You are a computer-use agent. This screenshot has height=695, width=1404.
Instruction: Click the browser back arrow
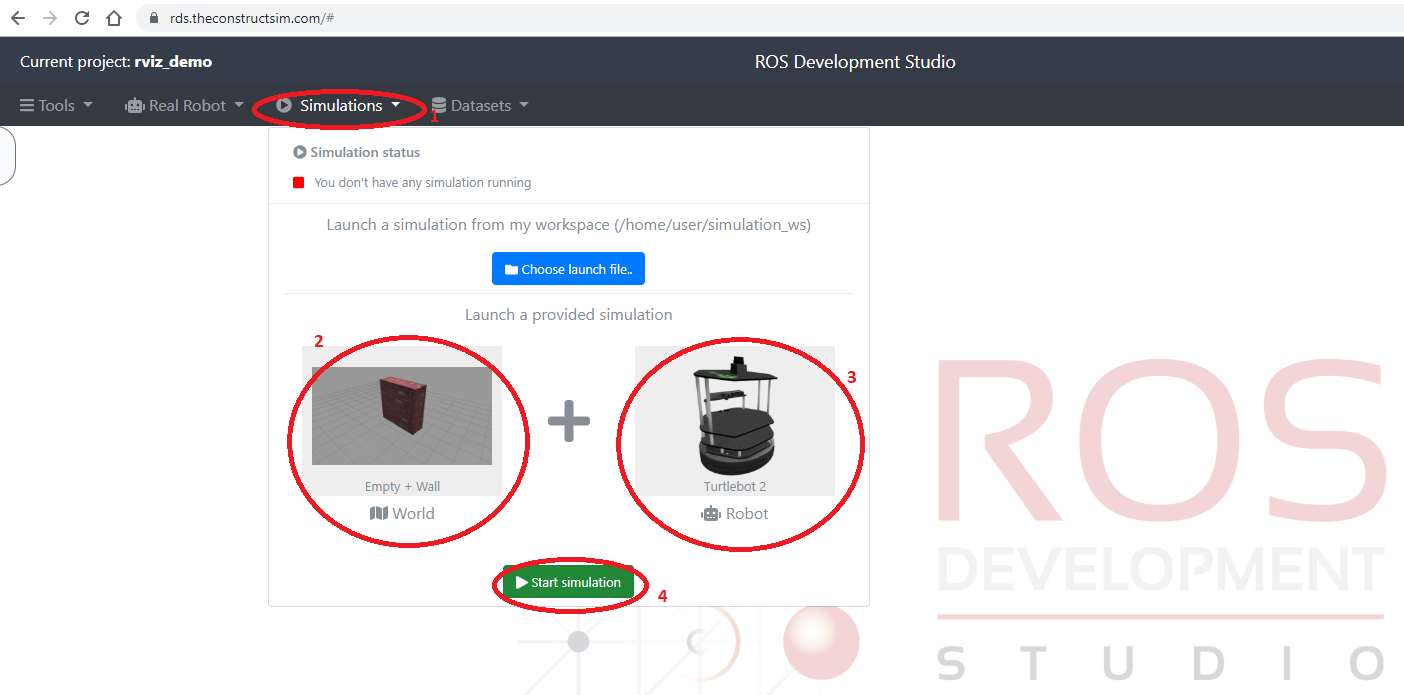[18, 18]
